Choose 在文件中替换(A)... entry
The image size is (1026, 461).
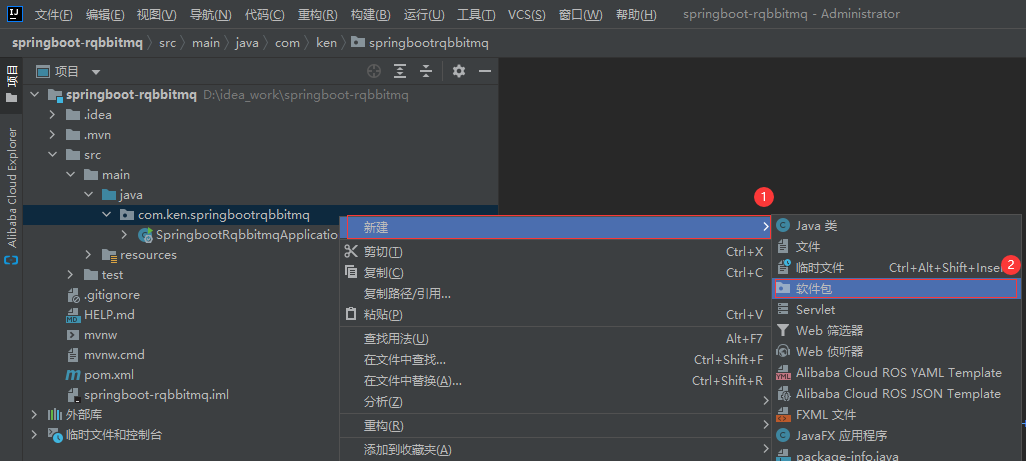(556, 381)
